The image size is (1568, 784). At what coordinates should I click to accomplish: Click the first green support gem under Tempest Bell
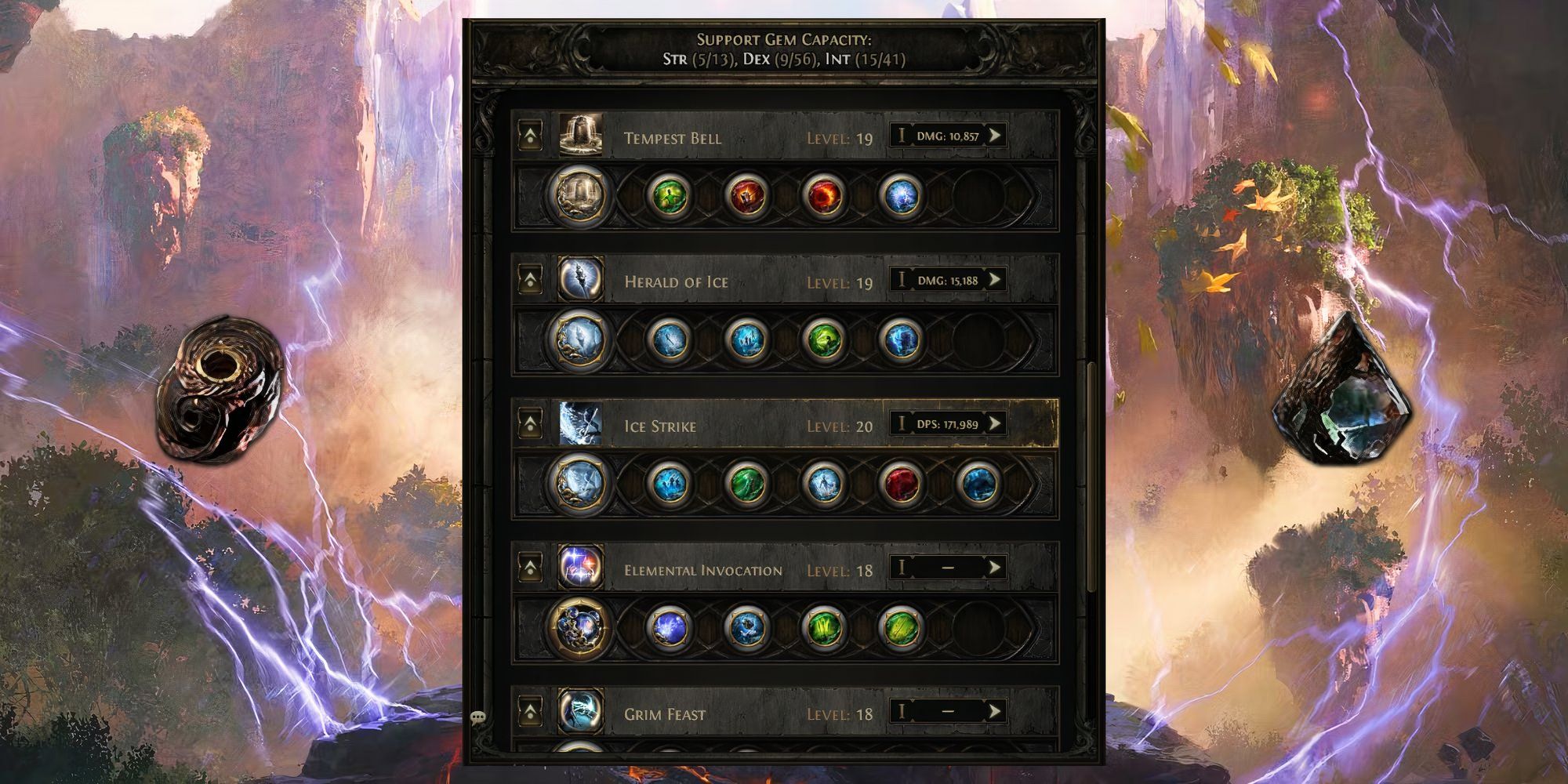[670, 195]
